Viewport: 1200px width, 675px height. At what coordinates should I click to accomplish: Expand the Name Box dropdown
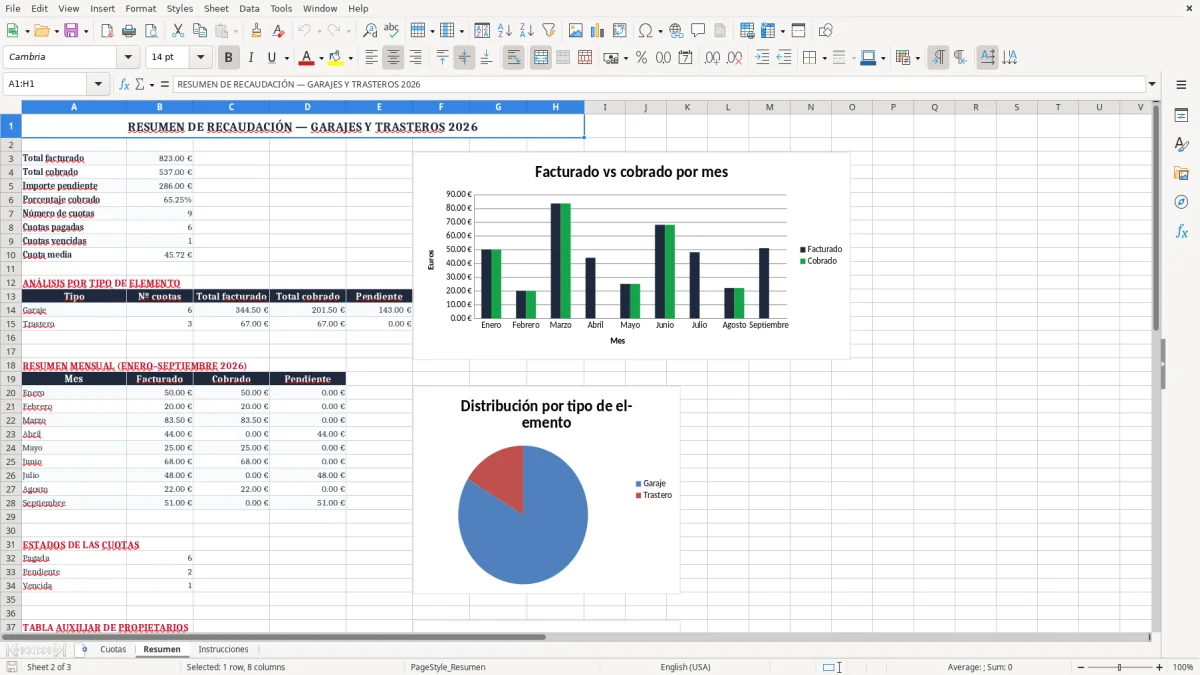coord(98,84)
